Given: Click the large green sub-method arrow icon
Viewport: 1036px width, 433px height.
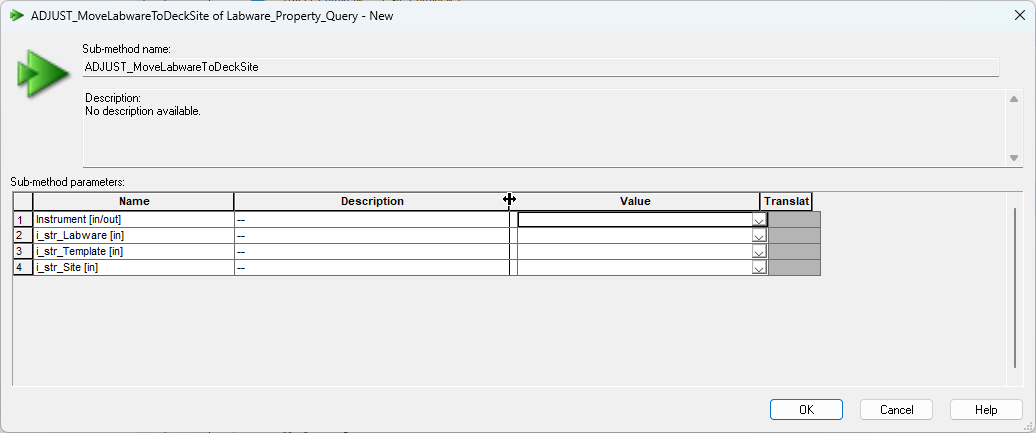Looking at the screenshot, I should pyautogui.click(x=42, y=73).
